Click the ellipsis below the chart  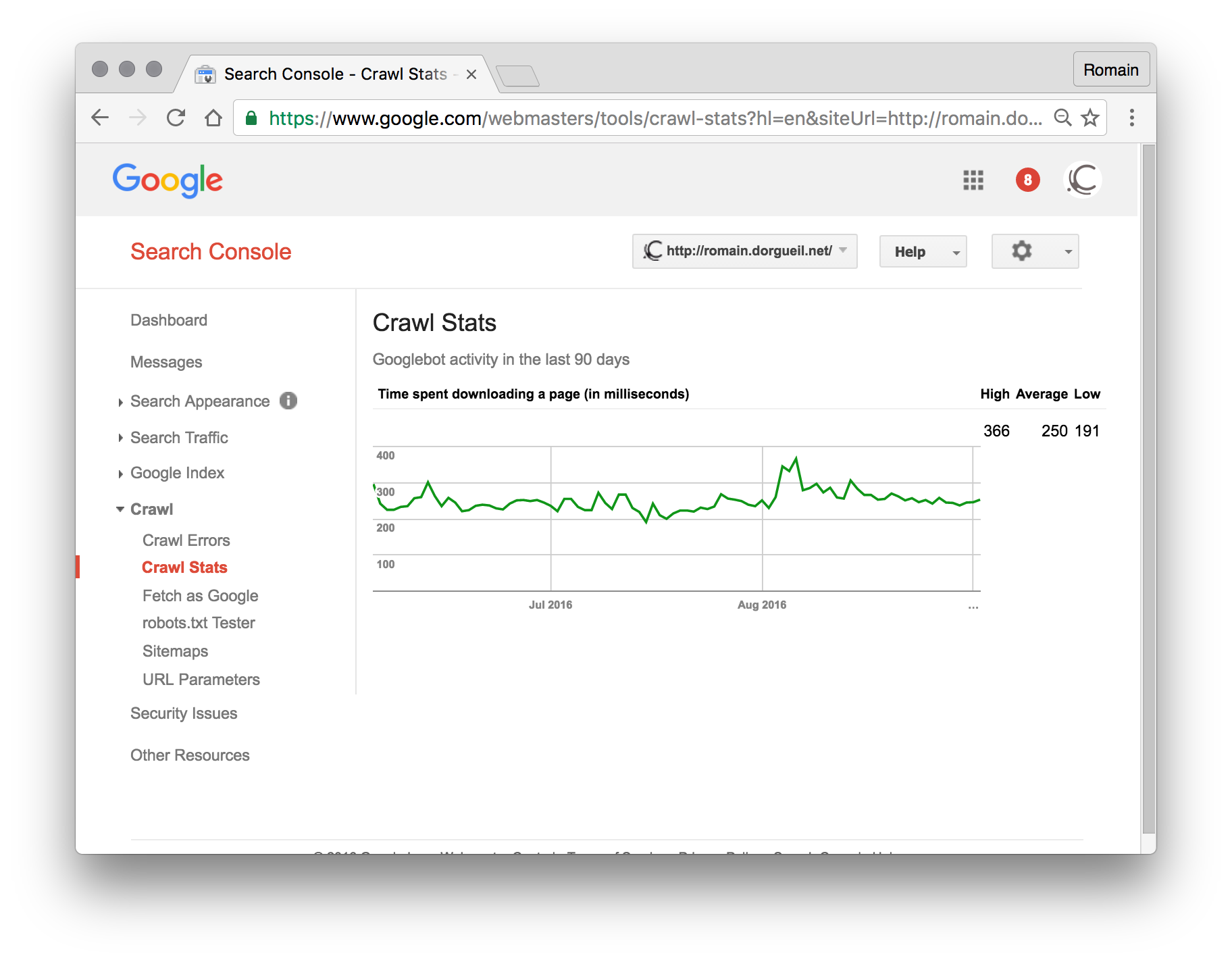coord(973,607)
